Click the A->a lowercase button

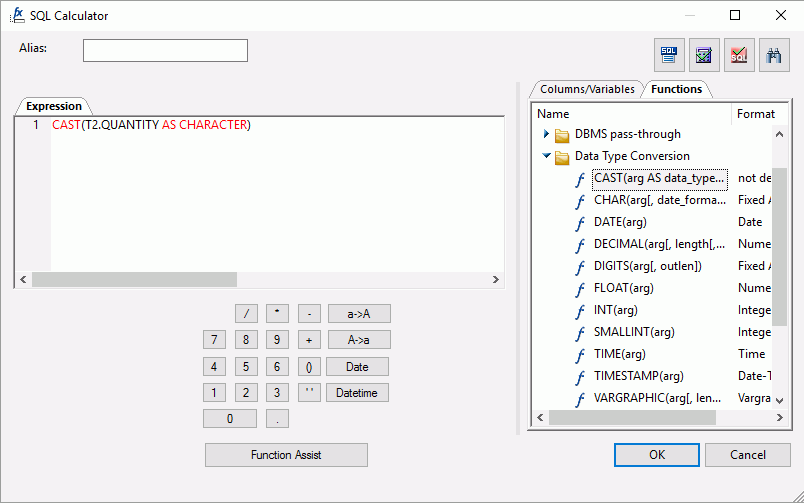pyautogui.click(x=359, y=340)
